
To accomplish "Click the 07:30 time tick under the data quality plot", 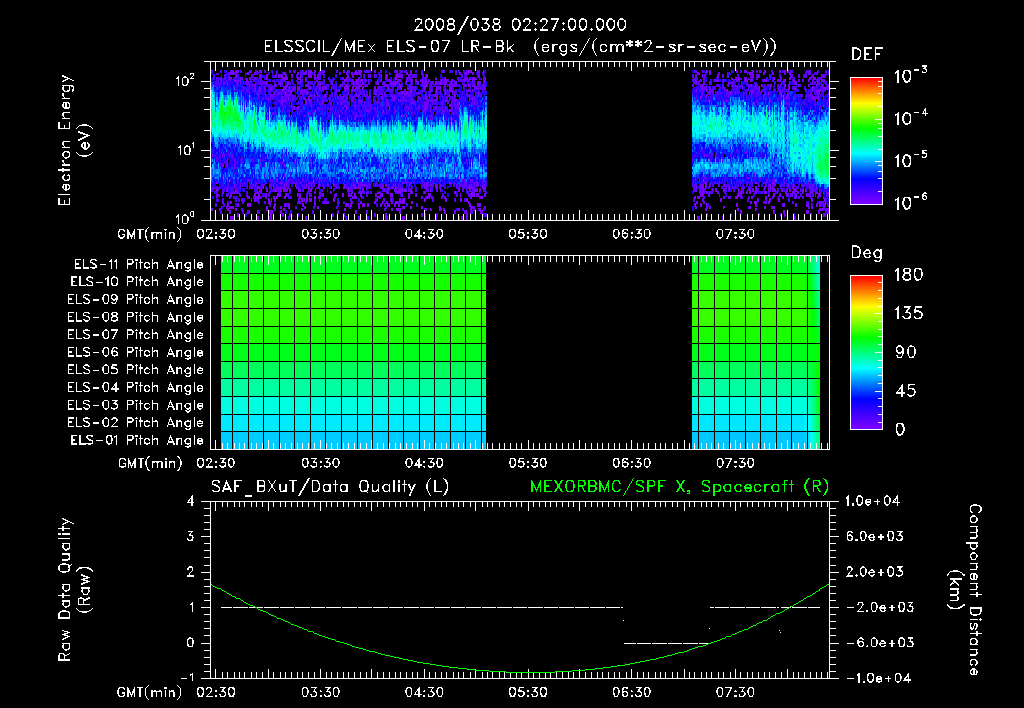I will pos(735,692).
